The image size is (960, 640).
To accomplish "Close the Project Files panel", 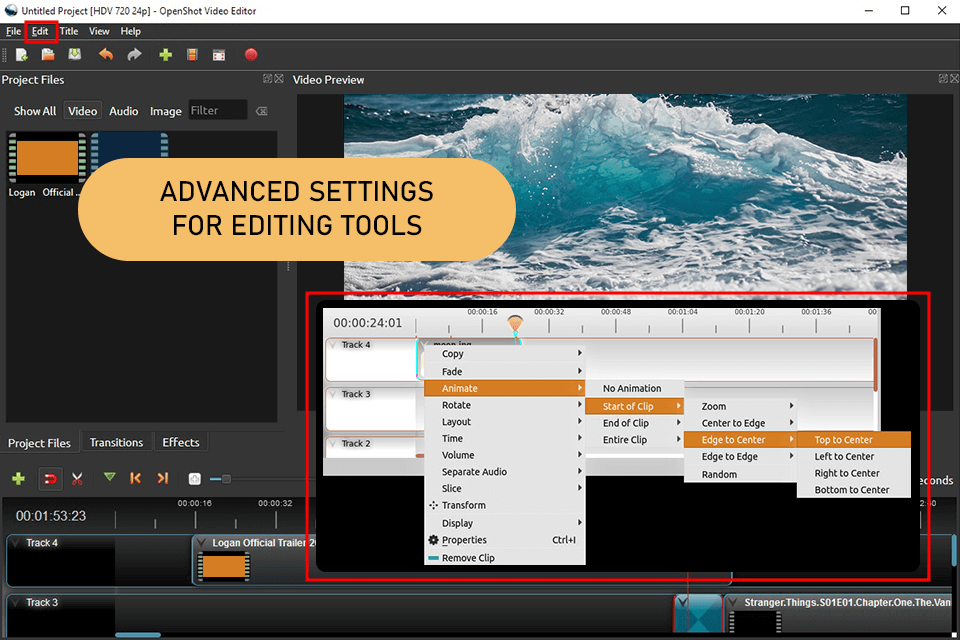I will (x=279, y=78).
